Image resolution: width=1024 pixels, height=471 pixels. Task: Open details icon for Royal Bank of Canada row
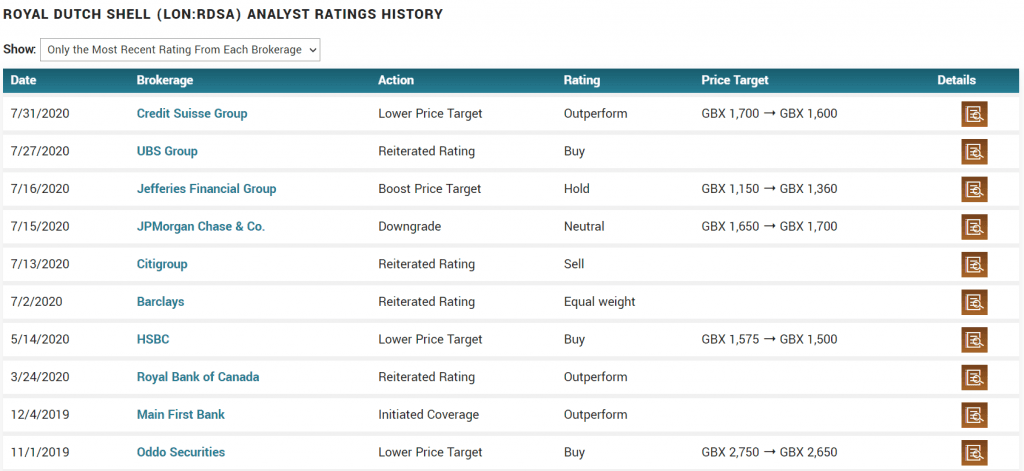tap(974, 378)
